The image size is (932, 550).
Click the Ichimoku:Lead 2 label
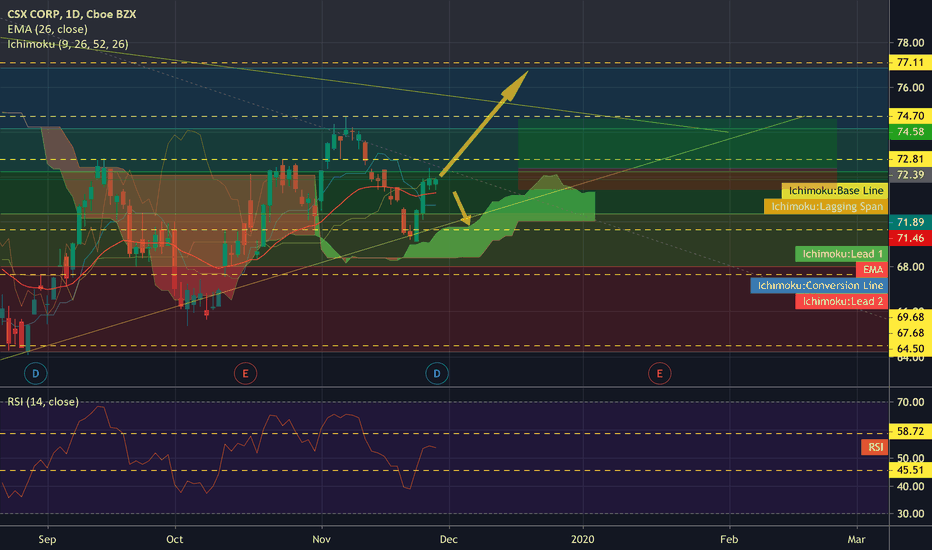(842, 301)
